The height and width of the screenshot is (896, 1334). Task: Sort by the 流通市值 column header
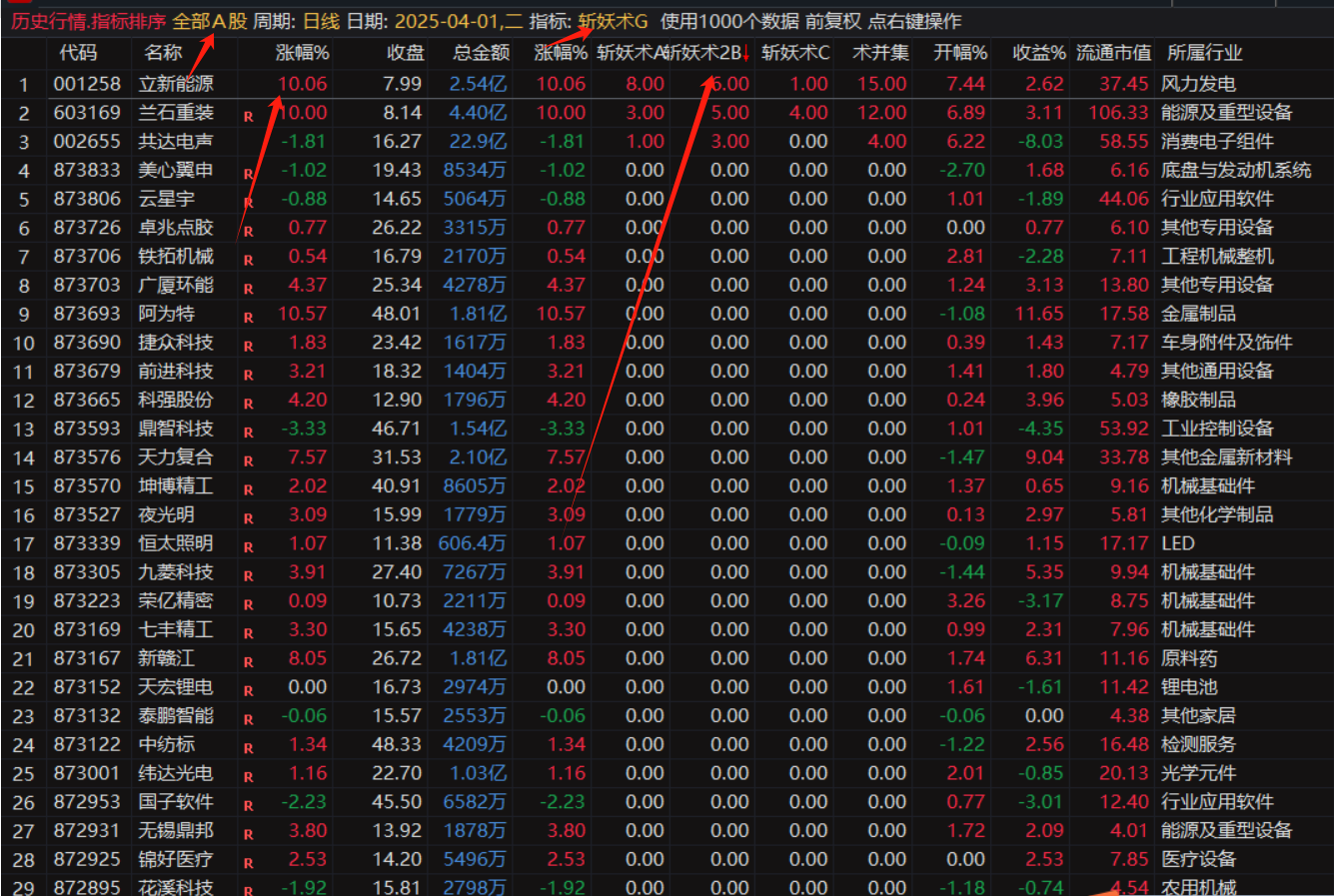click(1113, 53)
